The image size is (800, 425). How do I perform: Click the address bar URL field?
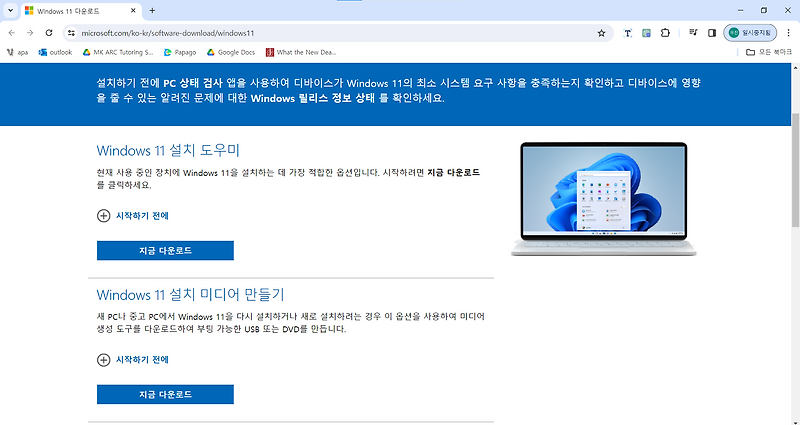point(337,33)
